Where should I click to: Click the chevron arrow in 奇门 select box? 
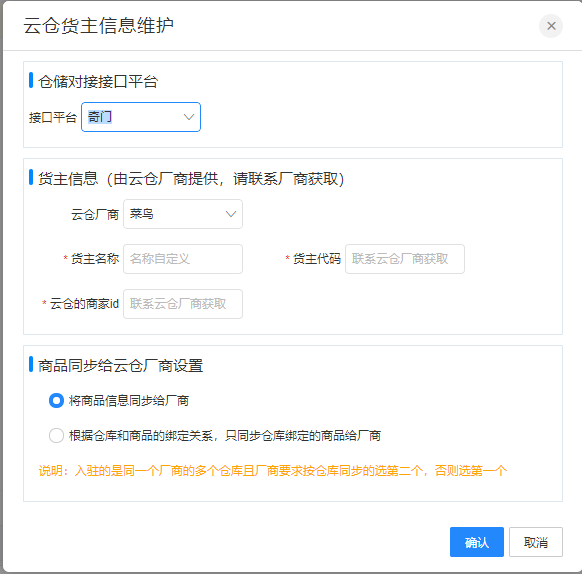click(x=189, y=117)
